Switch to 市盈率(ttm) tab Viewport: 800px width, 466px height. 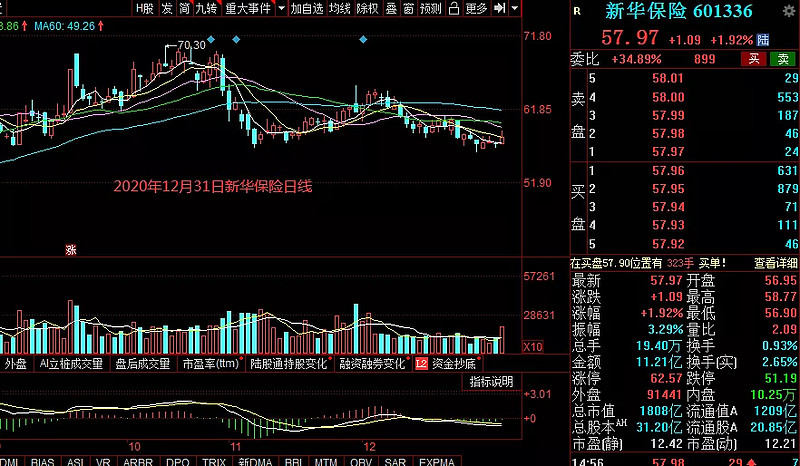coord(211,364)
